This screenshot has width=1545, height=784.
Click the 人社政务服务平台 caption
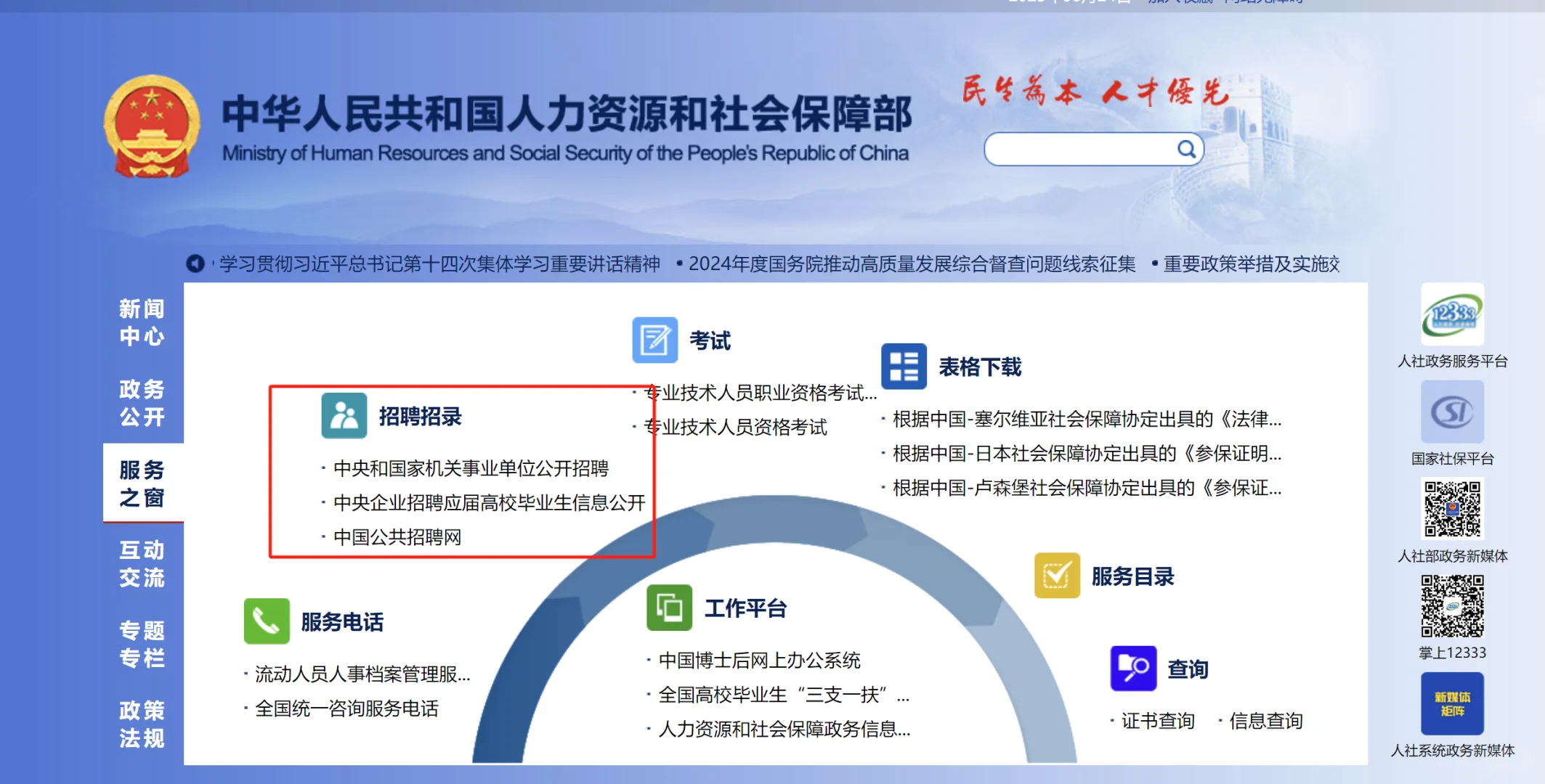point(1452,361)
